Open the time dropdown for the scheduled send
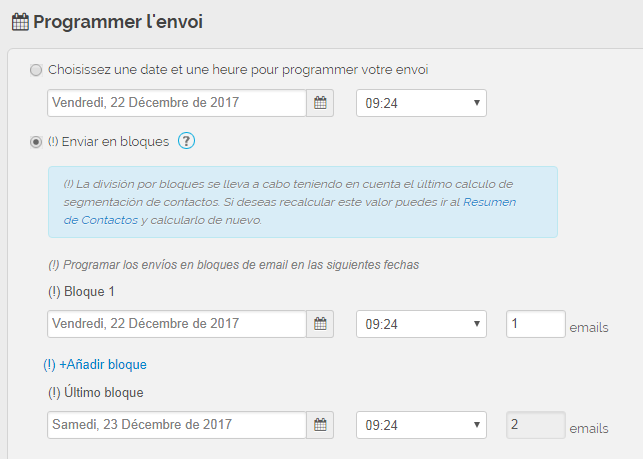This screenshot has height=459, width=643. pos(421,103)
